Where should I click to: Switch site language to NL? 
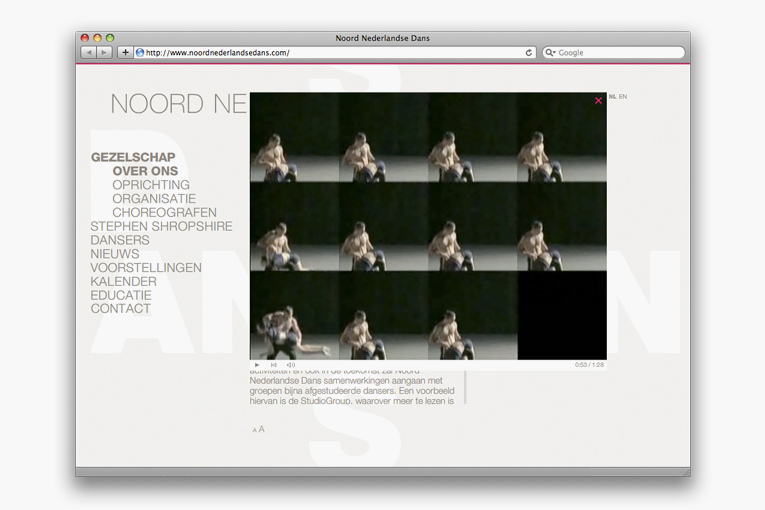pos(612,97)
